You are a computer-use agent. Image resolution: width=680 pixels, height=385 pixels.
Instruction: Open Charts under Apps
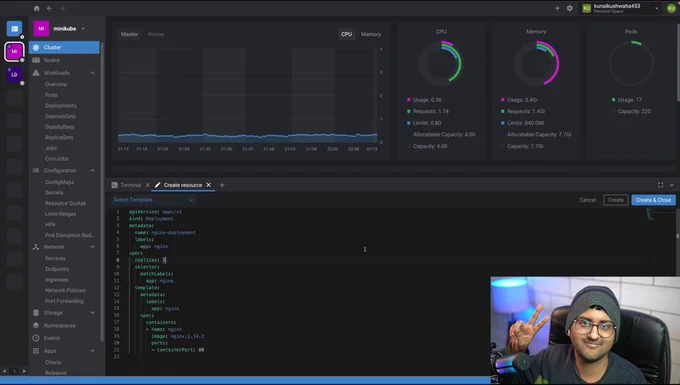click(x=53, y=362)
